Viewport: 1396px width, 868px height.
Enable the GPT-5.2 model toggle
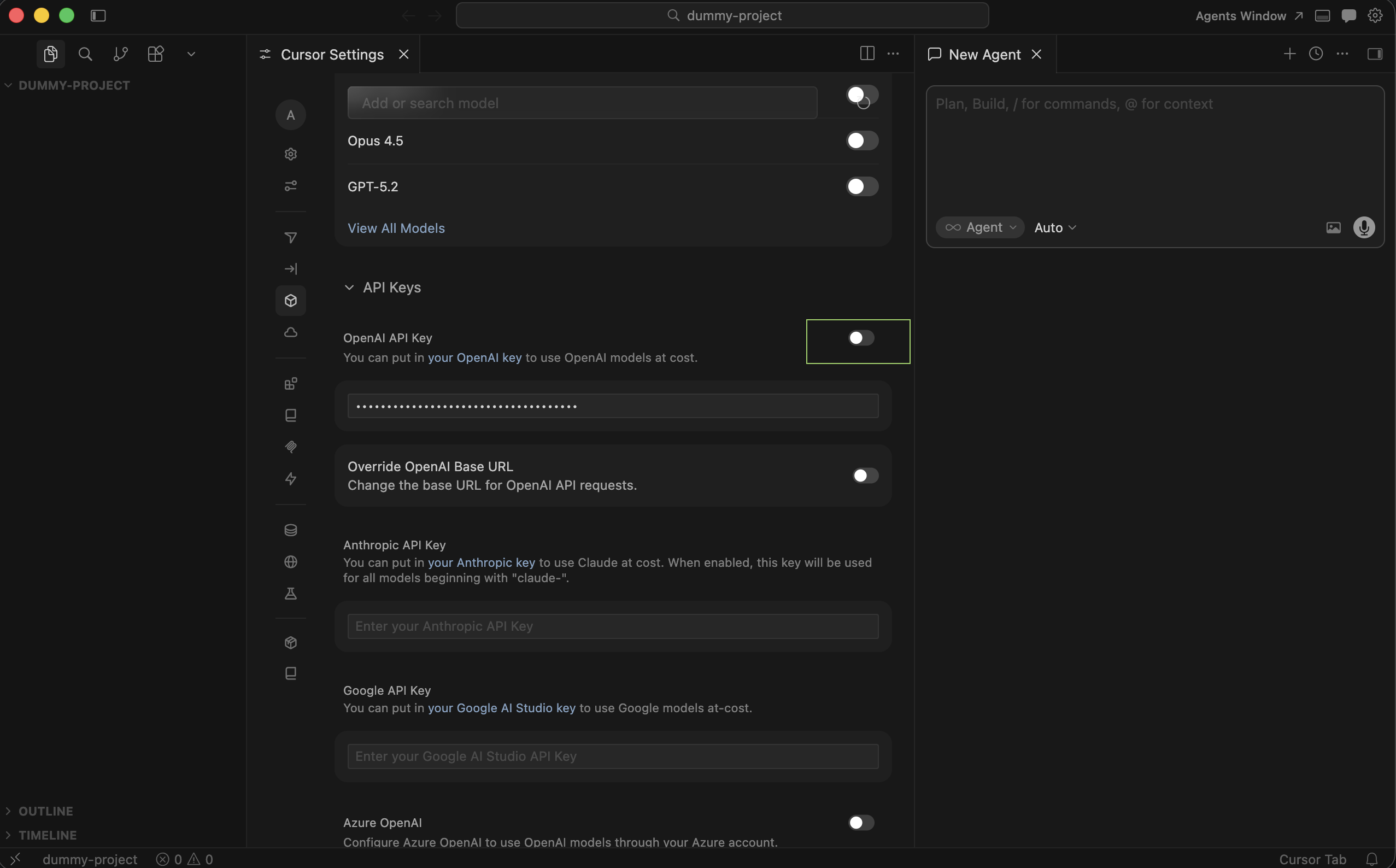[862, 186]
